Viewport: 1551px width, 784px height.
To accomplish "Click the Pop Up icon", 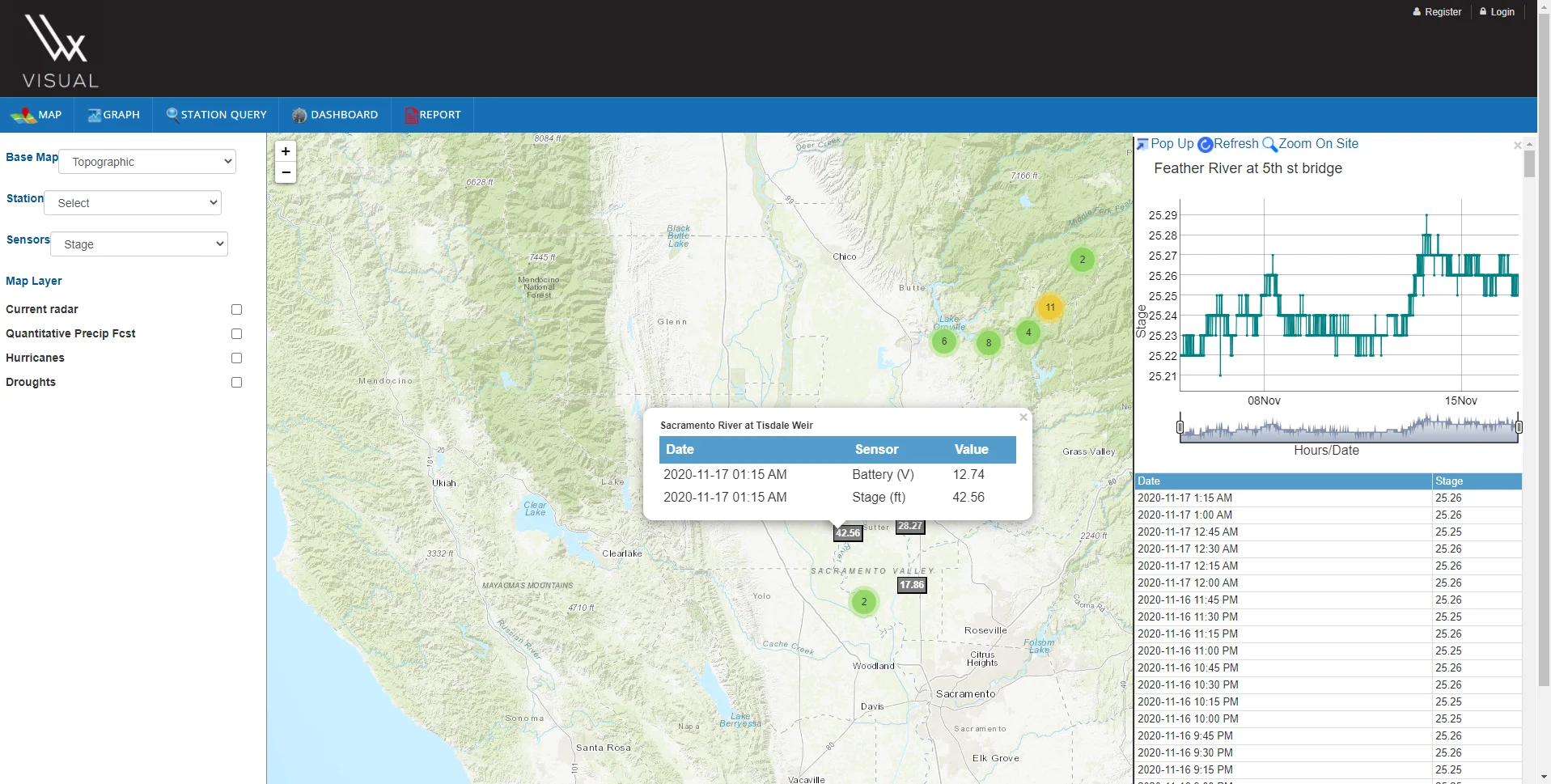I will (1142, 144).
